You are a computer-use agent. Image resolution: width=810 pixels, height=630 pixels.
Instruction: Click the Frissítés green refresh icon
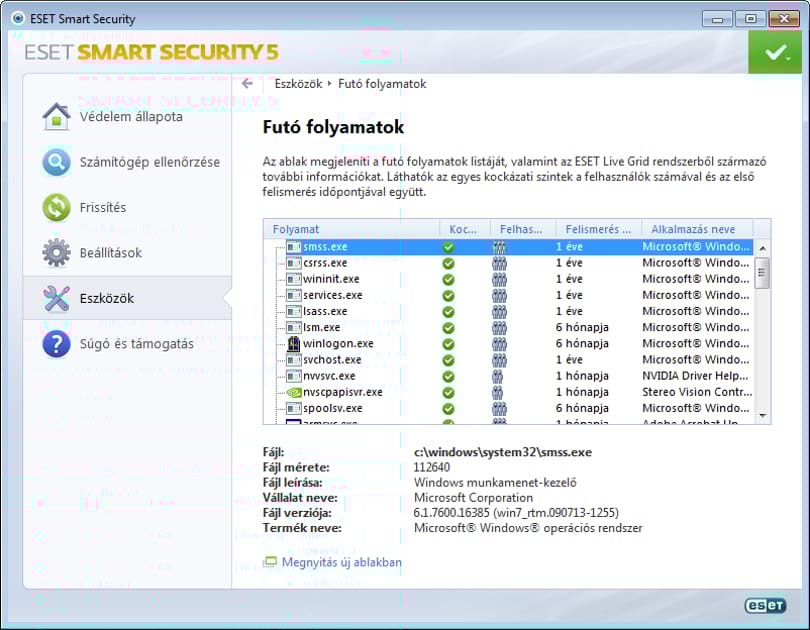tap(56, 207)
